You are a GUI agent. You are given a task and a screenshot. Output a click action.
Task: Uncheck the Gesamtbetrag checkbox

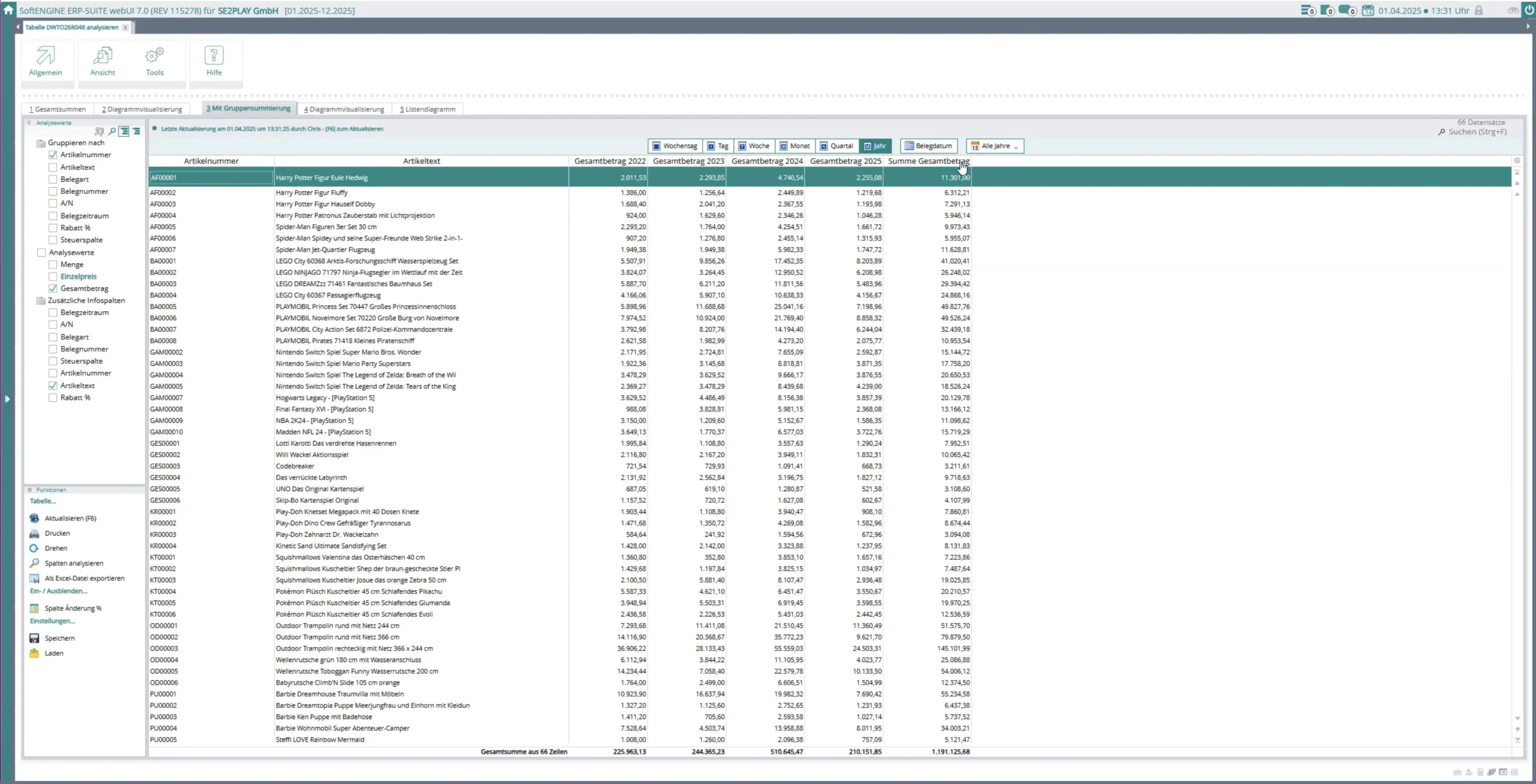(x=53, y=289)
